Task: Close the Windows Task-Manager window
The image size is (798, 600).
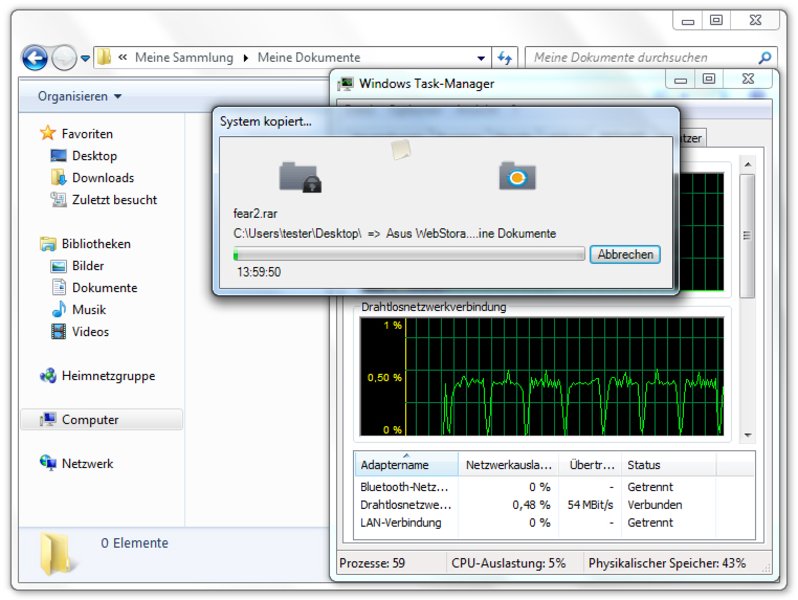Action: pyautogui.click(x=748, y=79)
